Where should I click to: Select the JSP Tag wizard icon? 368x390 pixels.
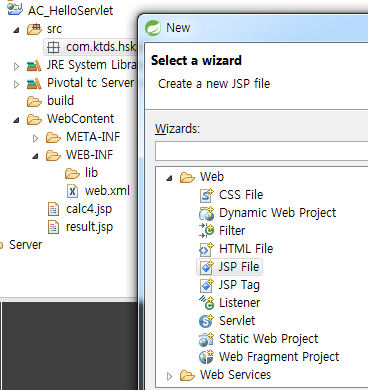pyautogui.click(x=206, y=285)
